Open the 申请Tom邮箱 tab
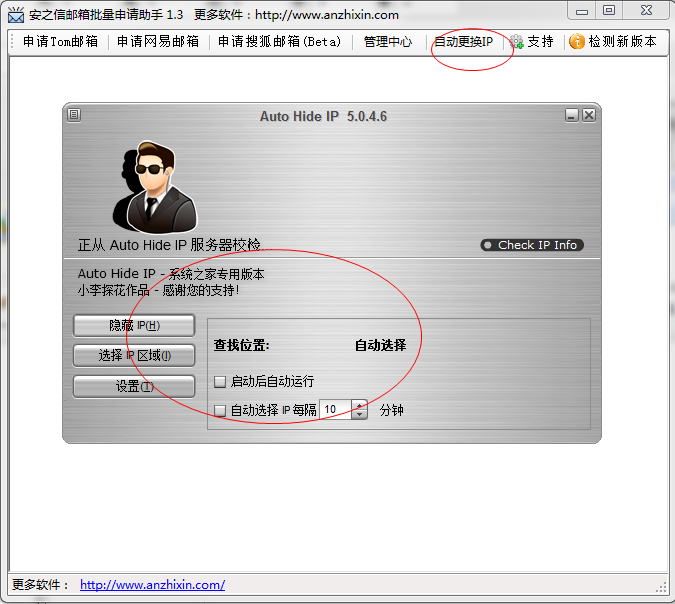 tap(60, 41)
